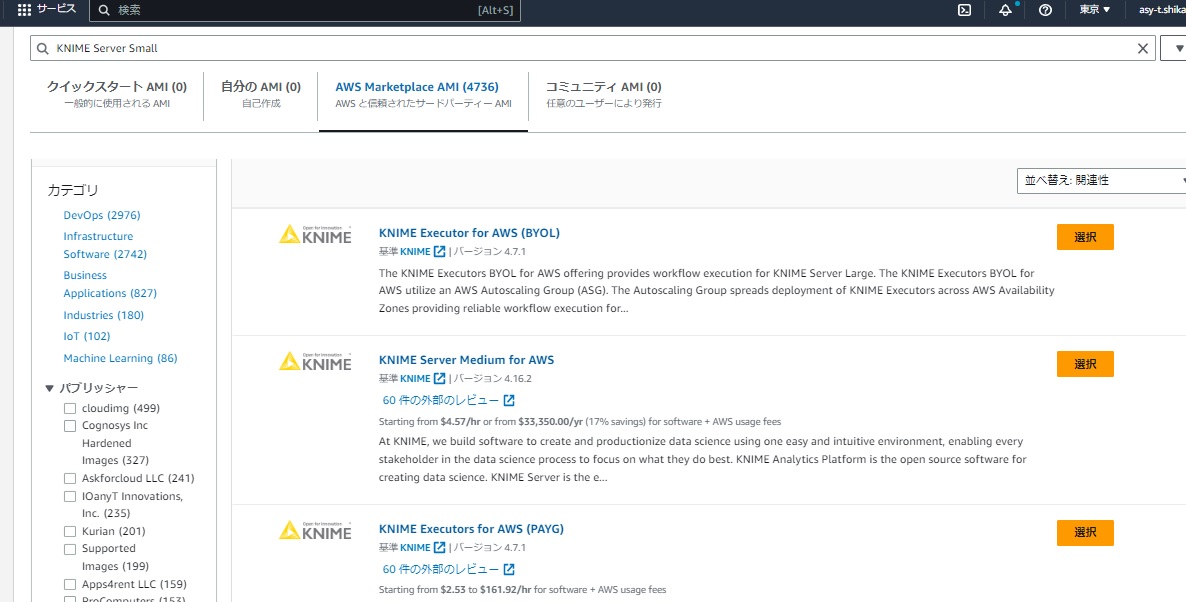Viewport: 1186px width, 602px height.
Task: Switch to コミュニティ AMI tab
Action: point(604,94)
